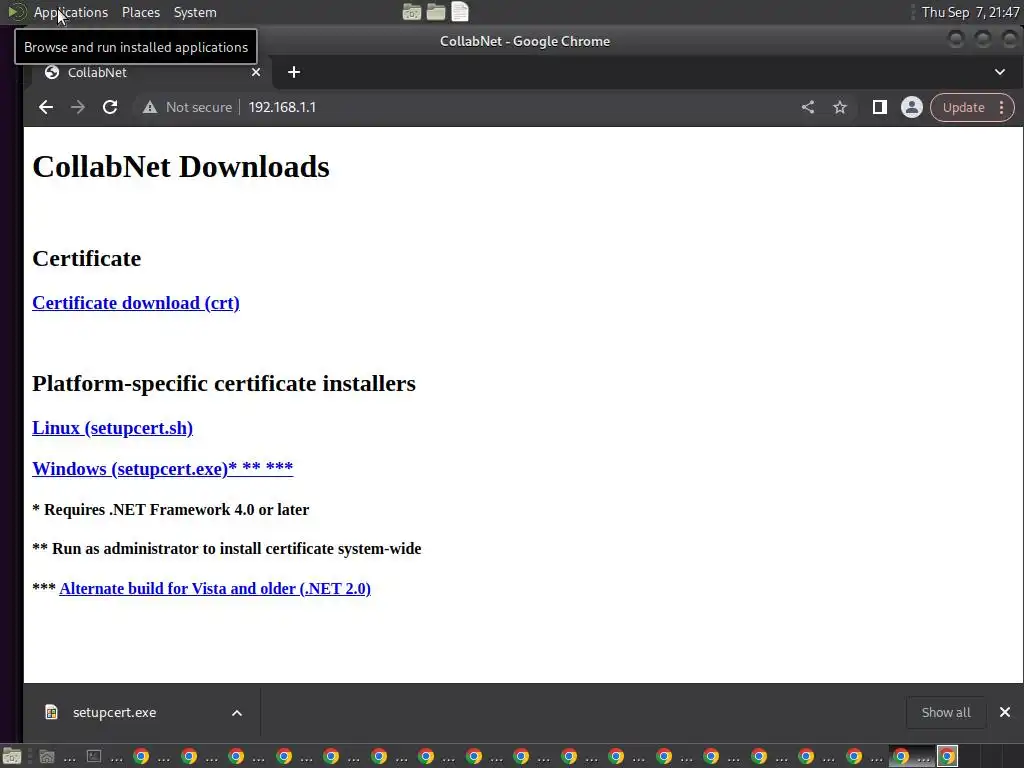Click the Not secure warning icon
The image size is (1024, 768).
click(150, 107)
